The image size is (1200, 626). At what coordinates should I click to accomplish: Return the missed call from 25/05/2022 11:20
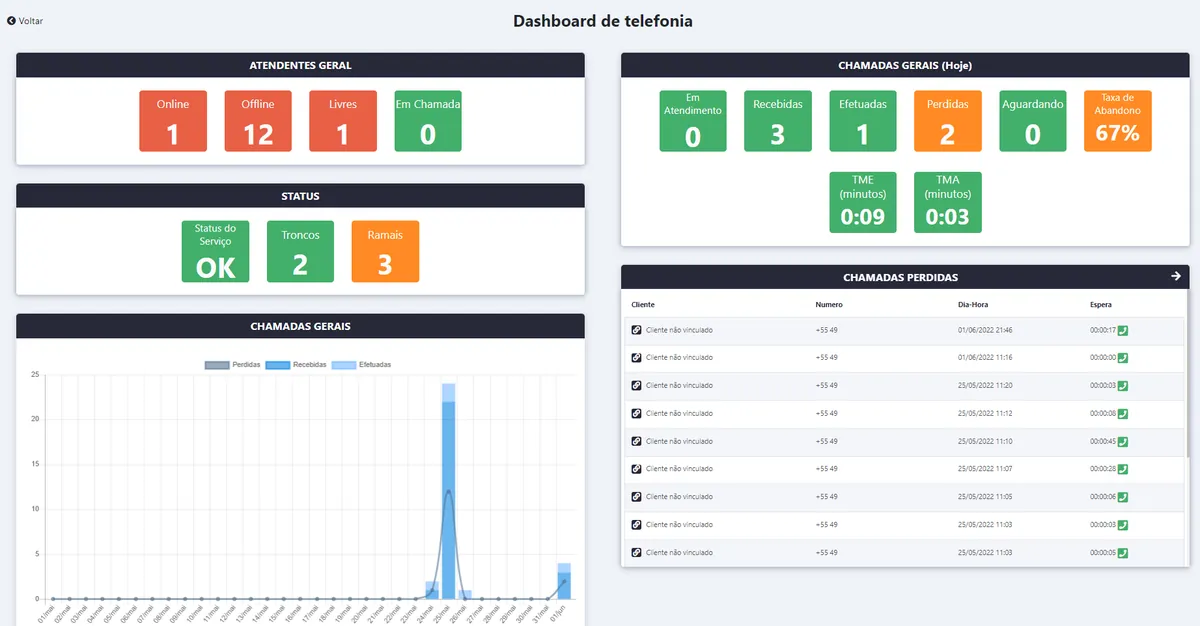point(1123,385)
